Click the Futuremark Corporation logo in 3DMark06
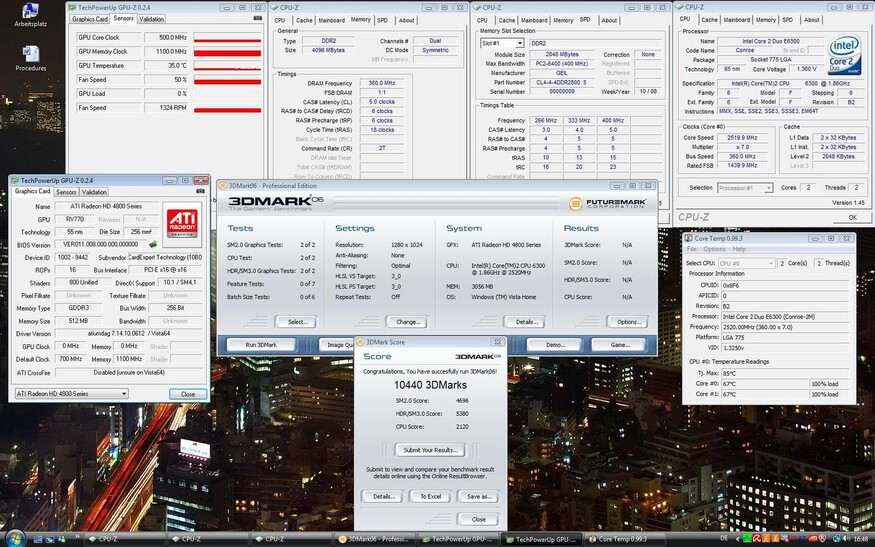The width and height of the screenshot is (875, 547). click(x=608, y=204)
